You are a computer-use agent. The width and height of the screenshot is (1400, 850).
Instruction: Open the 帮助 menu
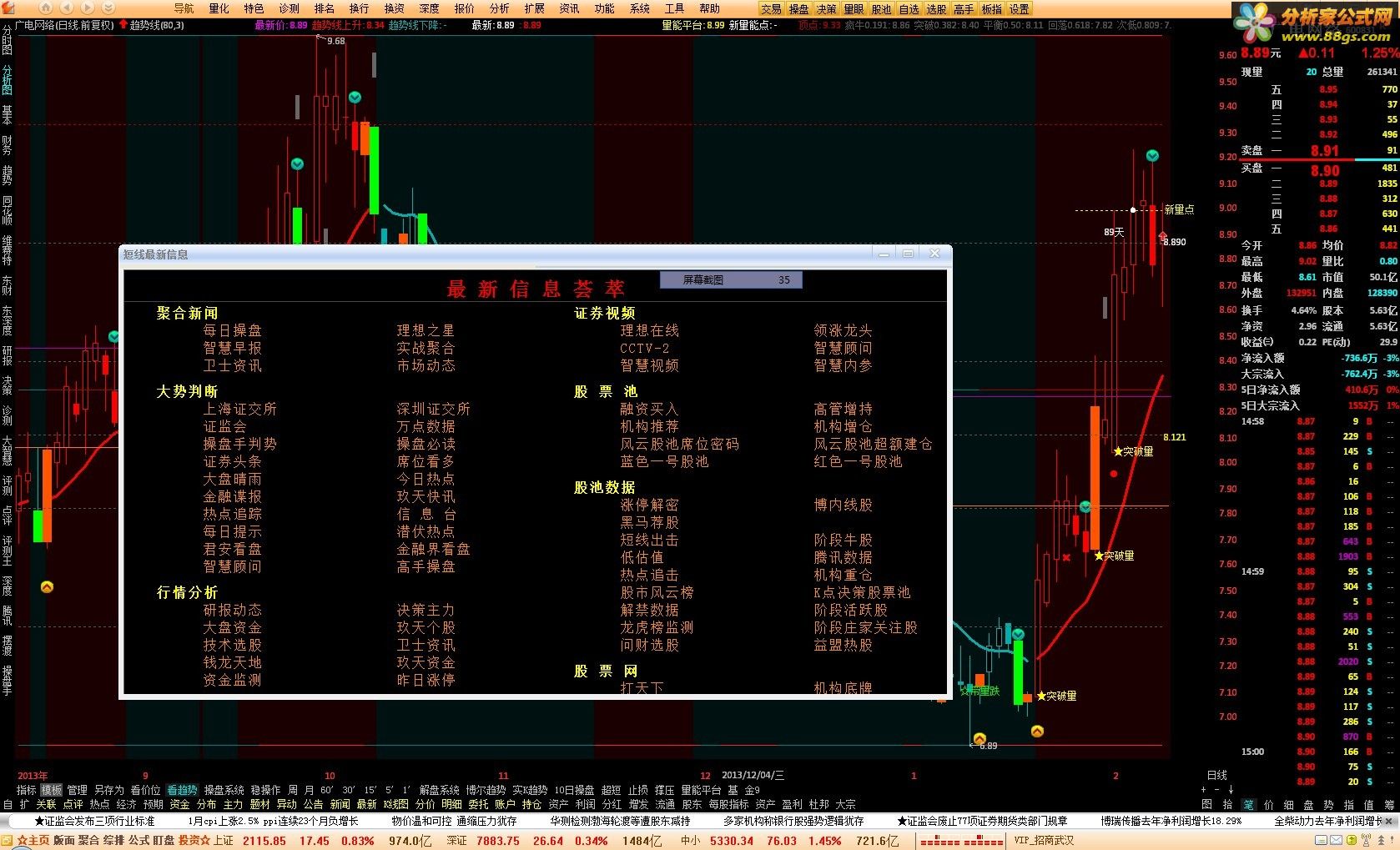pyautogui.click(x=709, y=8)
